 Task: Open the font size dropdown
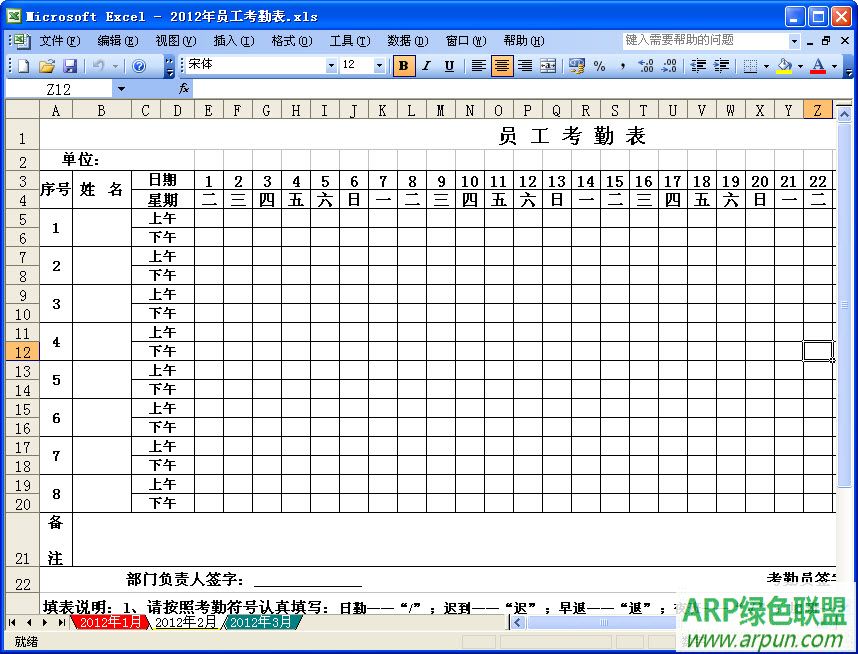pyautogui.click(x=381, y=64)
